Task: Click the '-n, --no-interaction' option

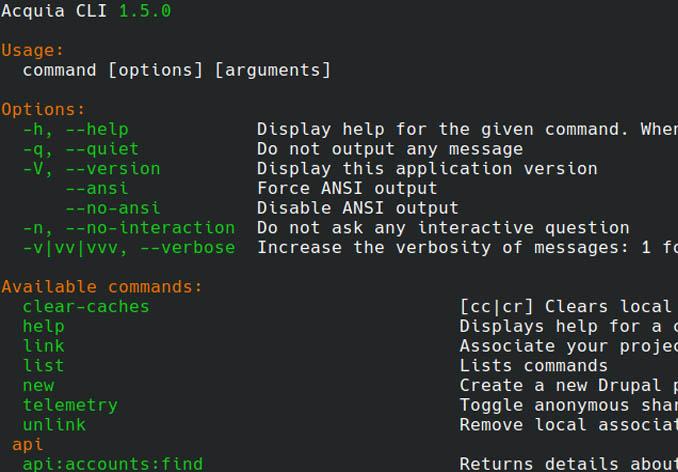Action: point(129,228)
